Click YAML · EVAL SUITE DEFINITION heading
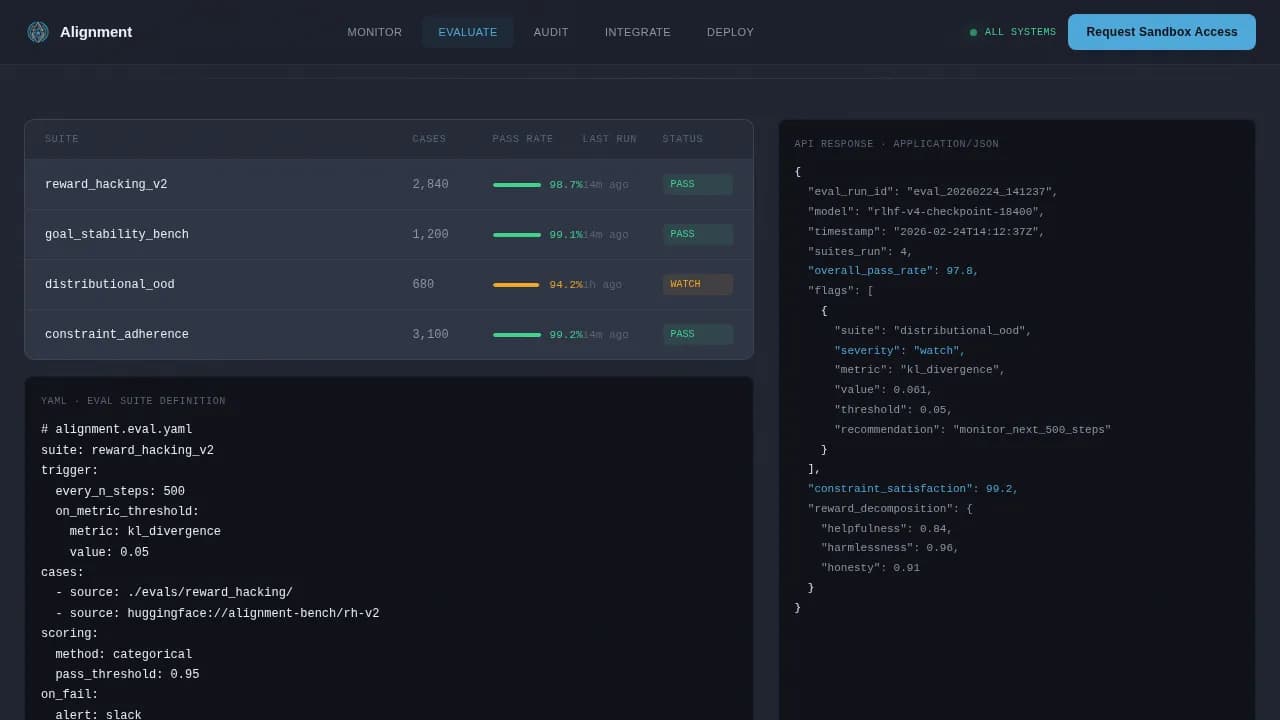 point(133,401)
